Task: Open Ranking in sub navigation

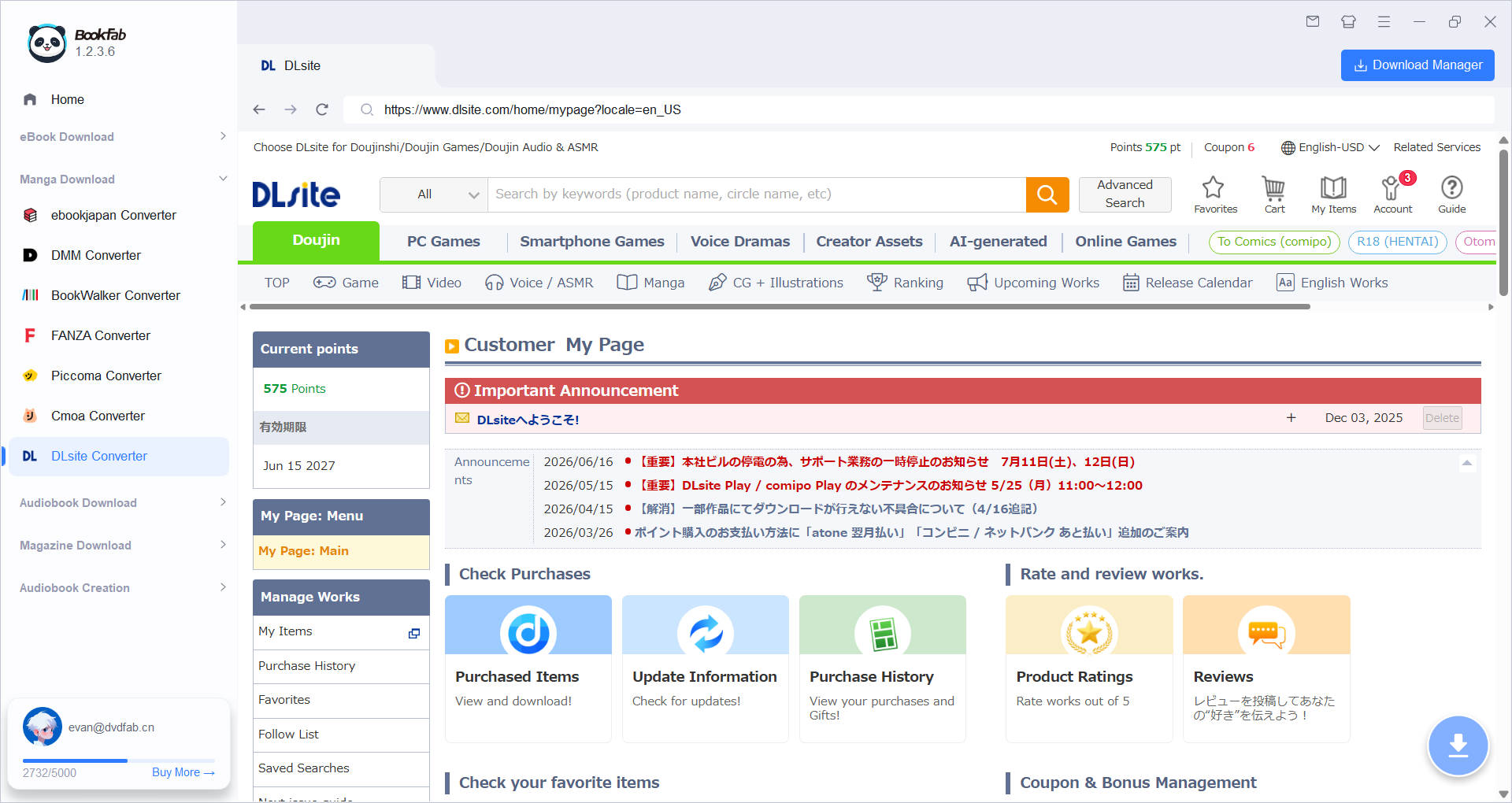Action: [x=905, y=283]
